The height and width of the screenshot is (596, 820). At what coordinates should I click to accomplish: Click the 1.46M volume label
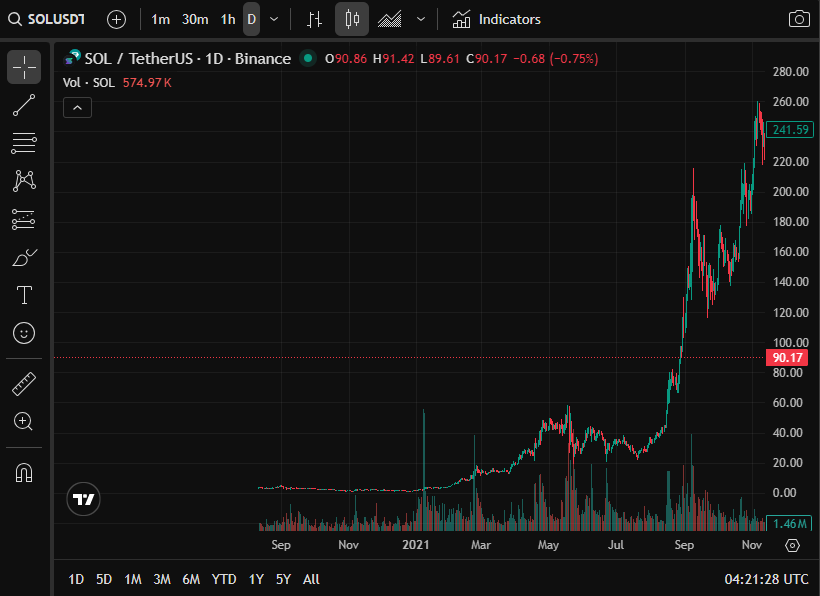click(790, 523)
